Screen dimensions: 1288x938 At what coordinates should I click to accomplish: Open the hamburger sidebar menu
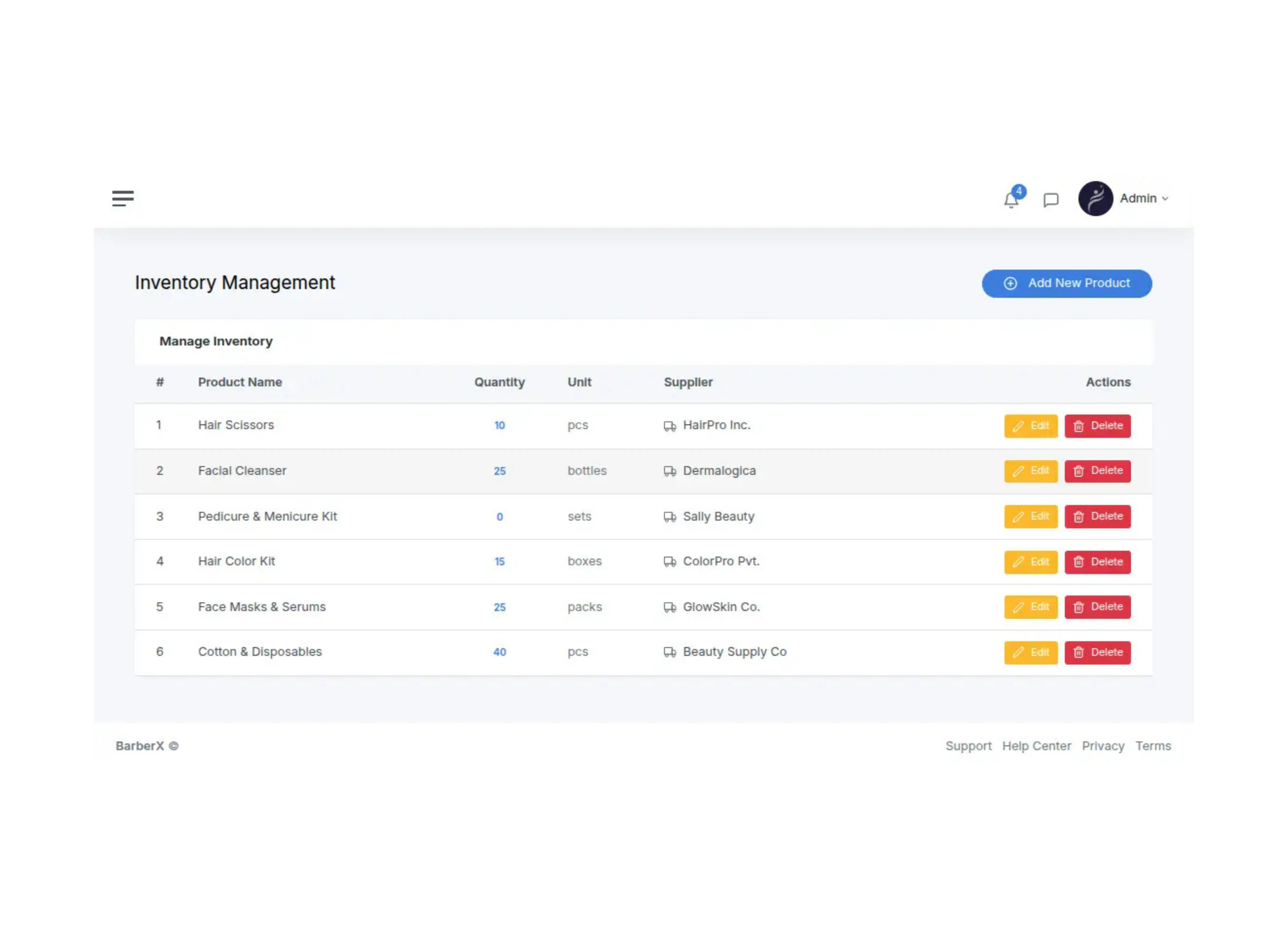click(x=123, y=199)
